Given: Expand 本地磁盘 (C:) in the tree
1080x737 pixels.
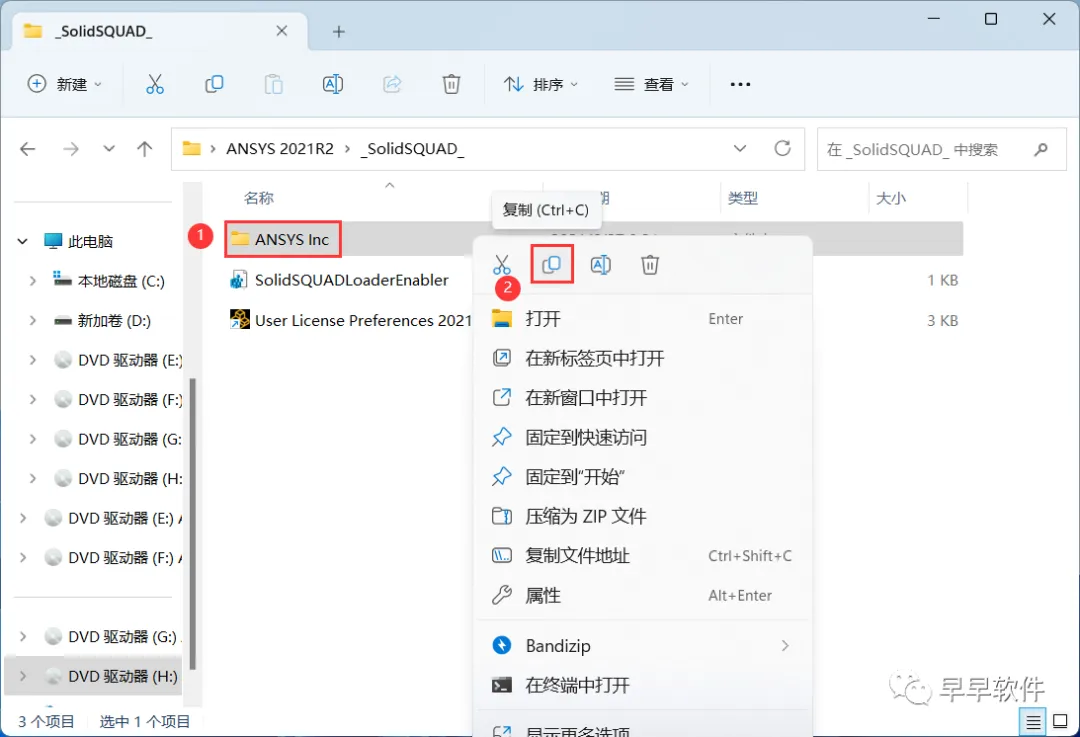Looking at the screenshot, I should click(x=32, y=281).
